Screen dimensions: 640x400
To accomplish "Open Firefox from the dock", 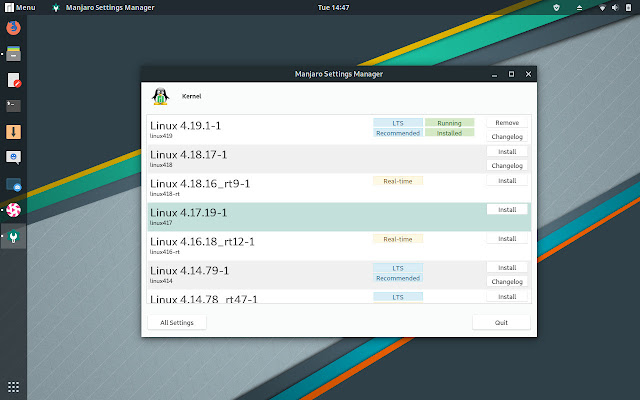I will [x=13, y=28].
